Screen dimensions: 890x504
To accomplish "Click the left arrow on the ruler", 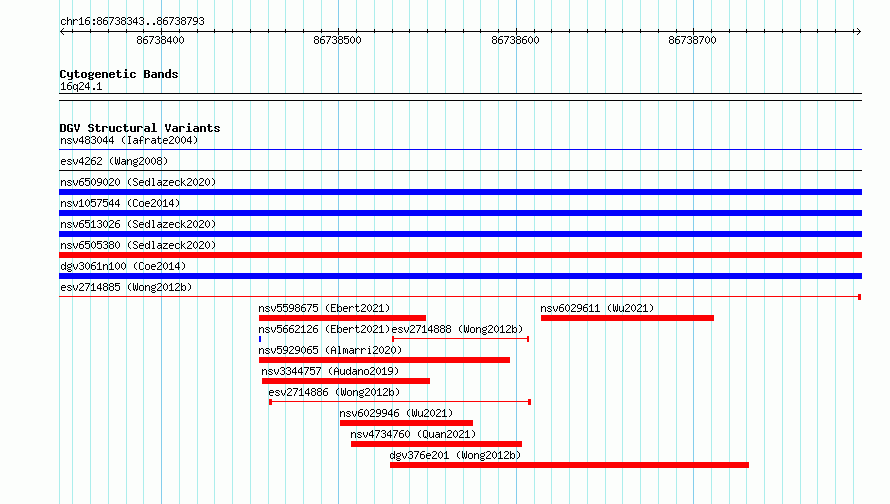I will 62,32.
